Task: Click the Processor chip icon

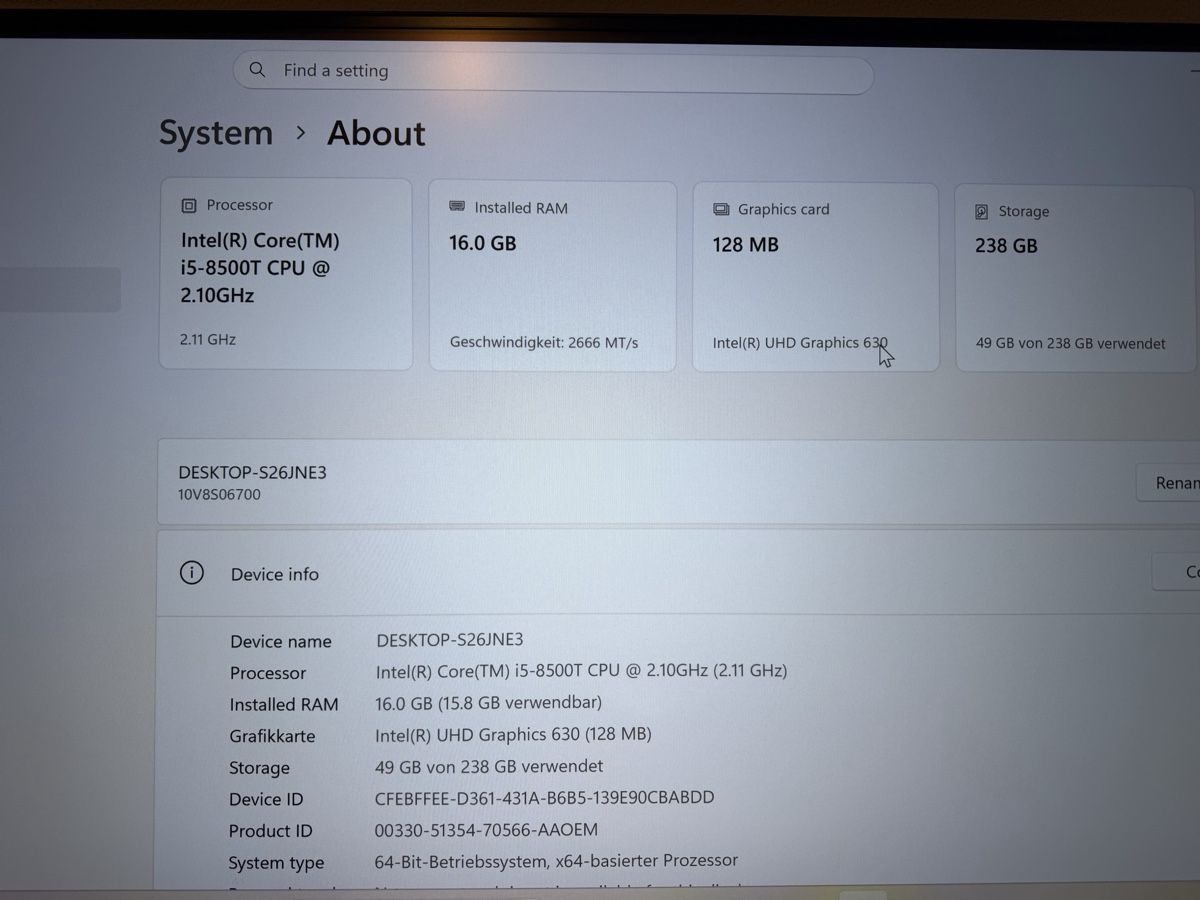Action: 189,206
